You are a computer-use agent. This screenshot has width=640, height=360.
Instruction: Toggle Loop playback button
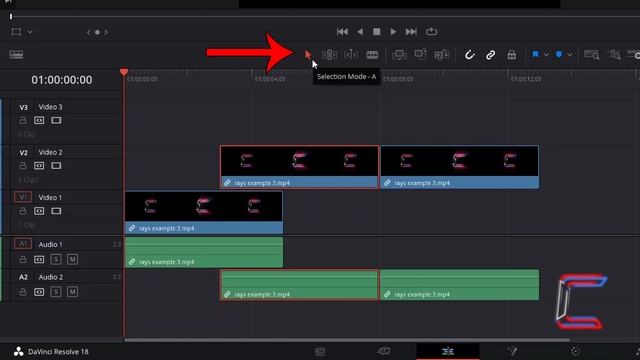tap(431, 32)
